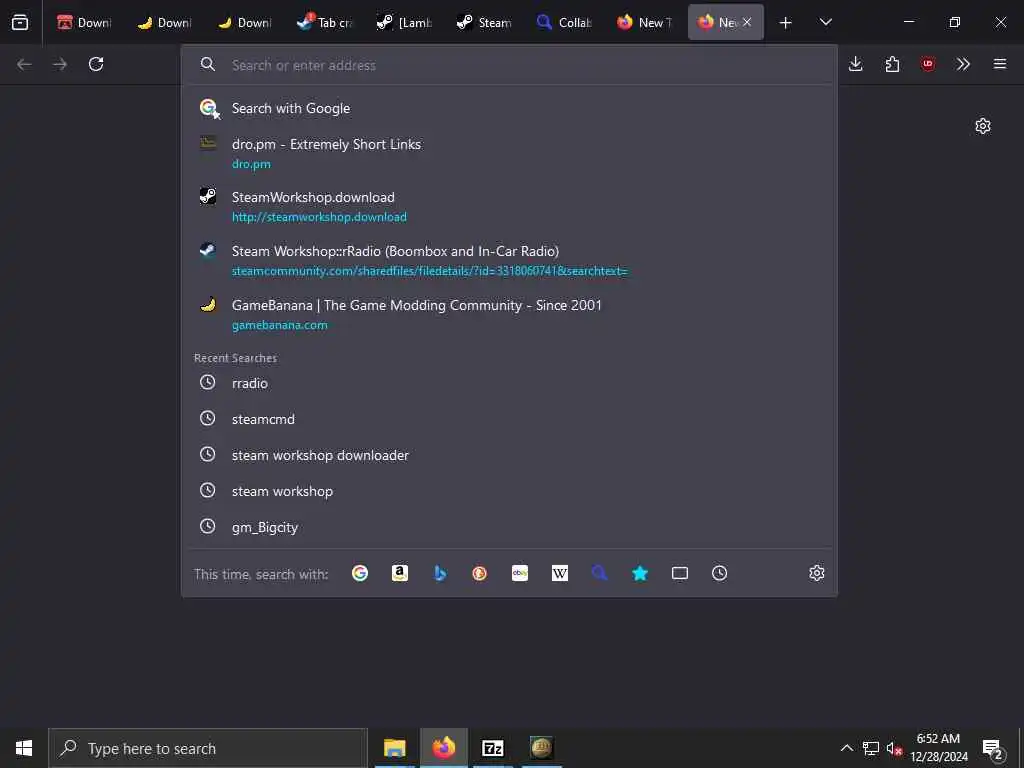Viewport: 1024px width, 768px height.
Task: Select recent search steam workshop downloader
Action: tap(509, 455)
